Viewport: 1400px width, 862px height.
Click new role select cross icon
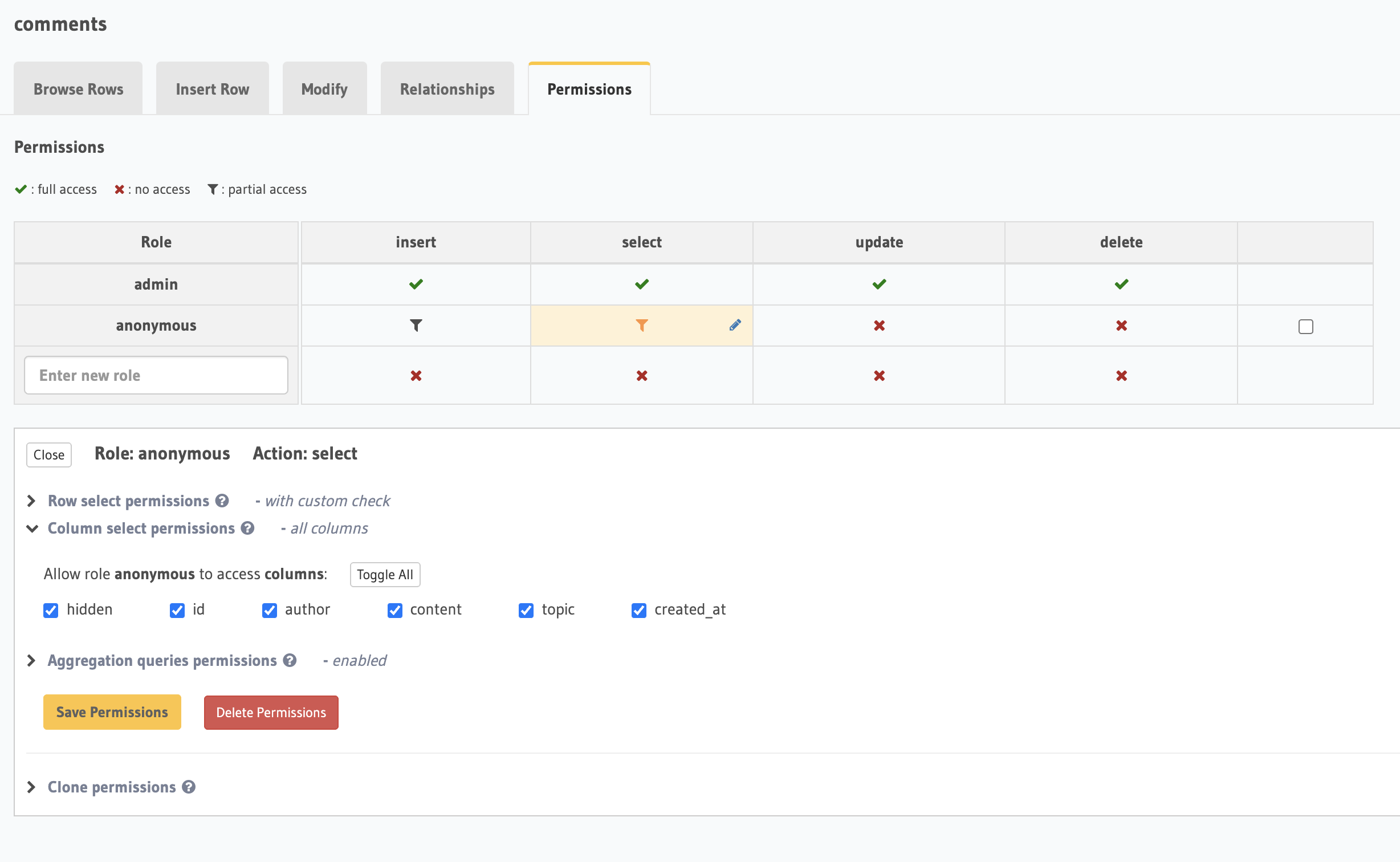642,376
